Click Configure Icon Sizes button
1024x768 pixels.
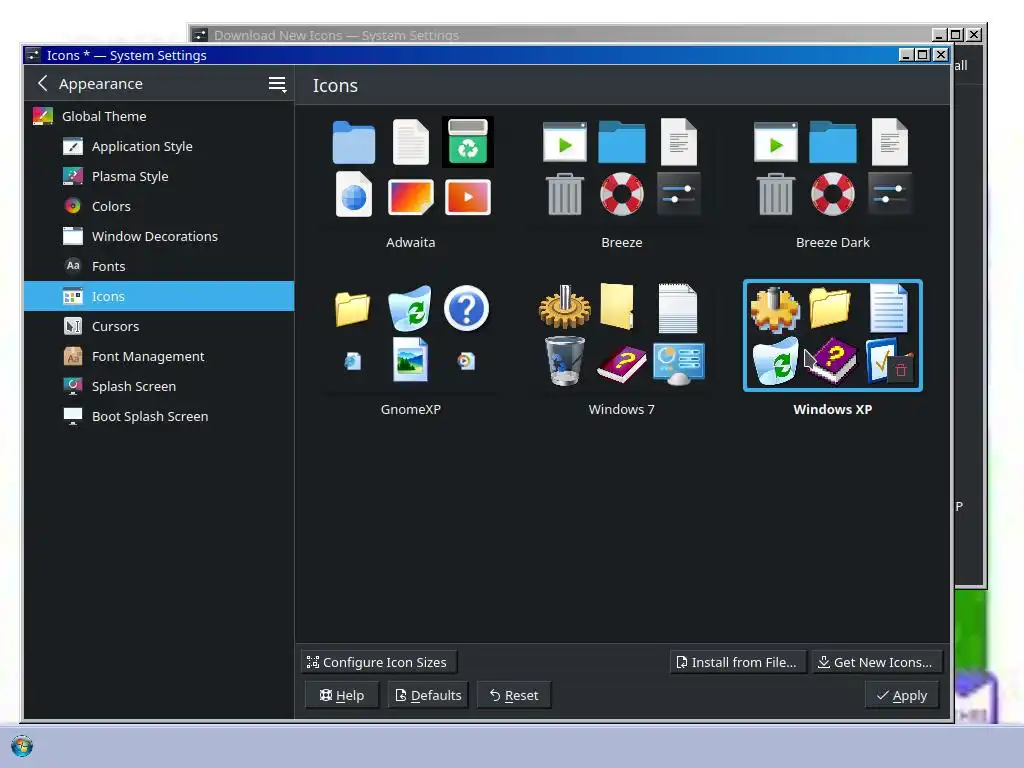(378, 662)
